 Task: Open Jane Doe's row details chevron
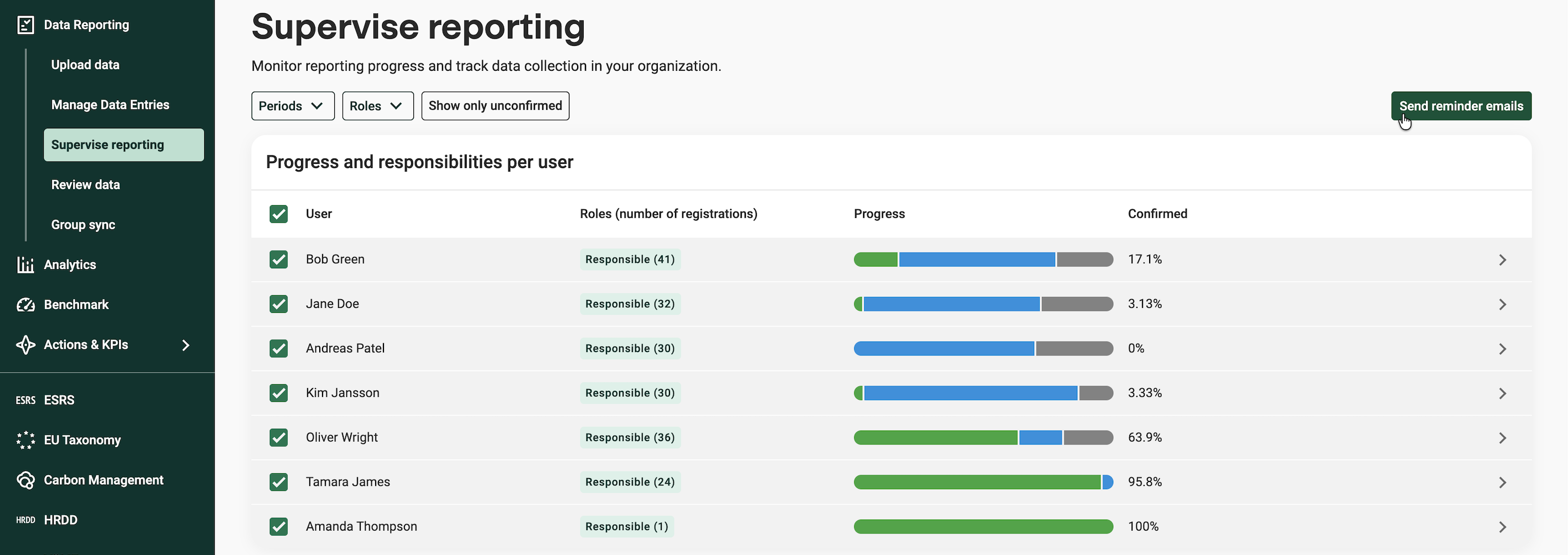tap(1502, 305)
